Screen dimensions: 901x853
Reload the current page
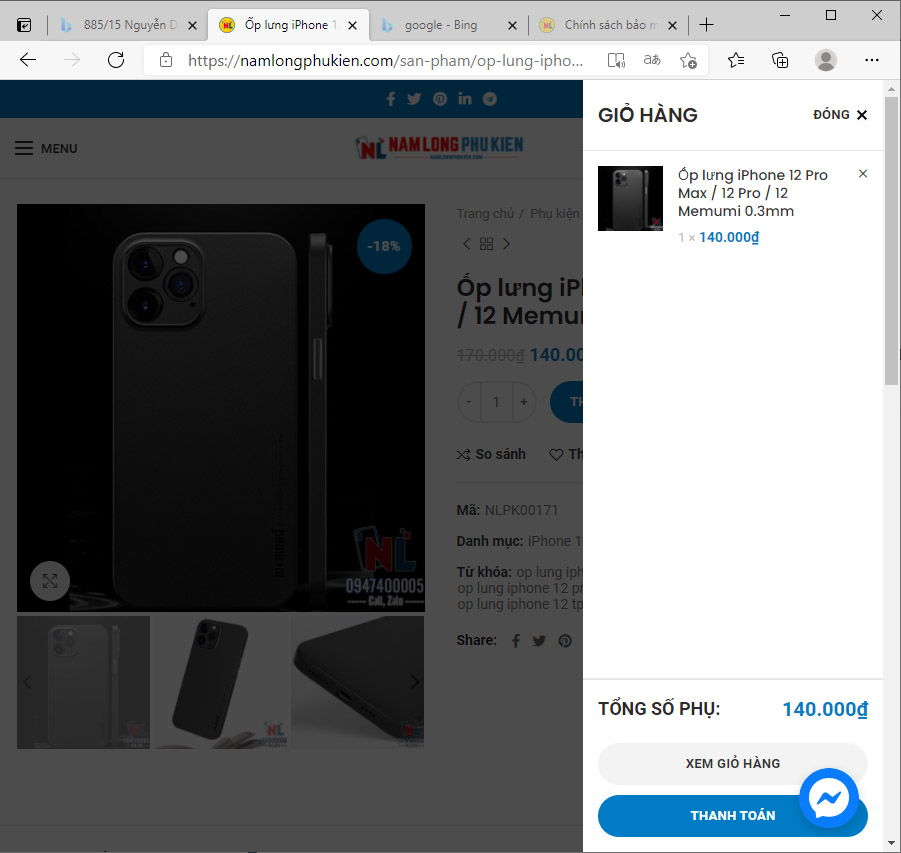pos(116,60)
